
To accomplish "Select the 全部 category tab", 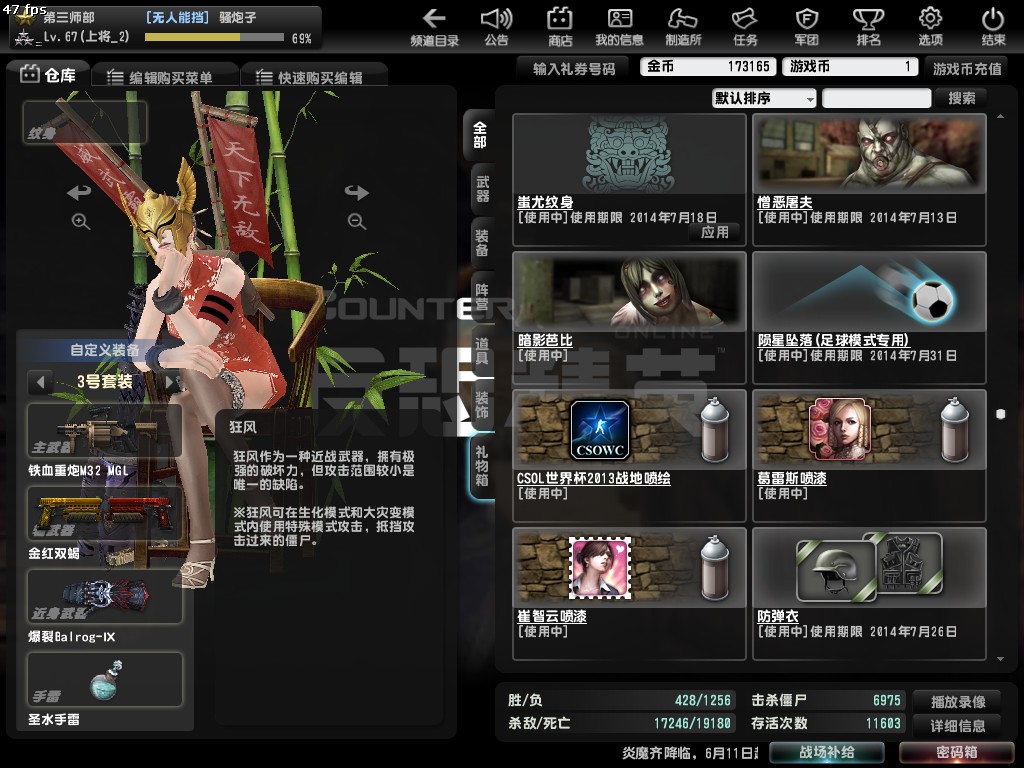I will point(480,135).
